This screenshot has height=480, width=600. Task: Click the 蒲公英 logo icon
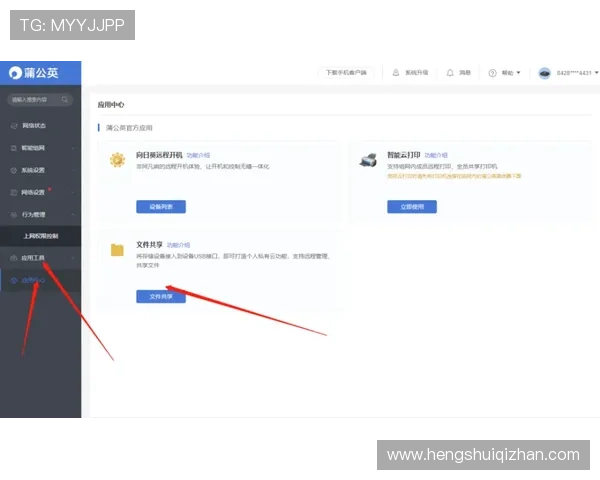point(15,73)
